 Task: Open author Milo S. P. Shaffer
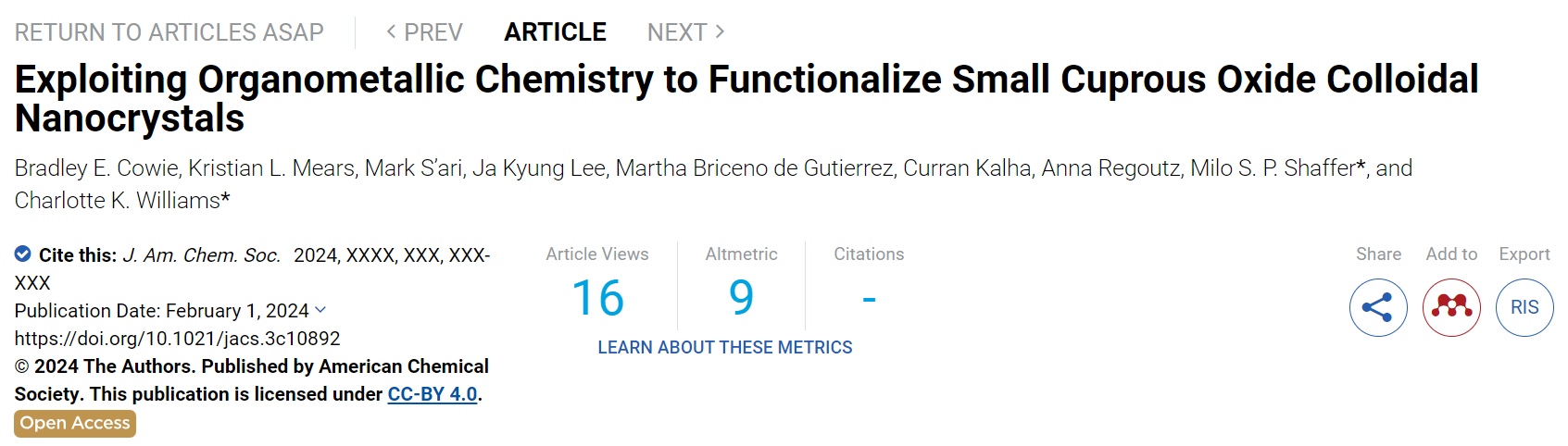click(x=1273, y=168)
